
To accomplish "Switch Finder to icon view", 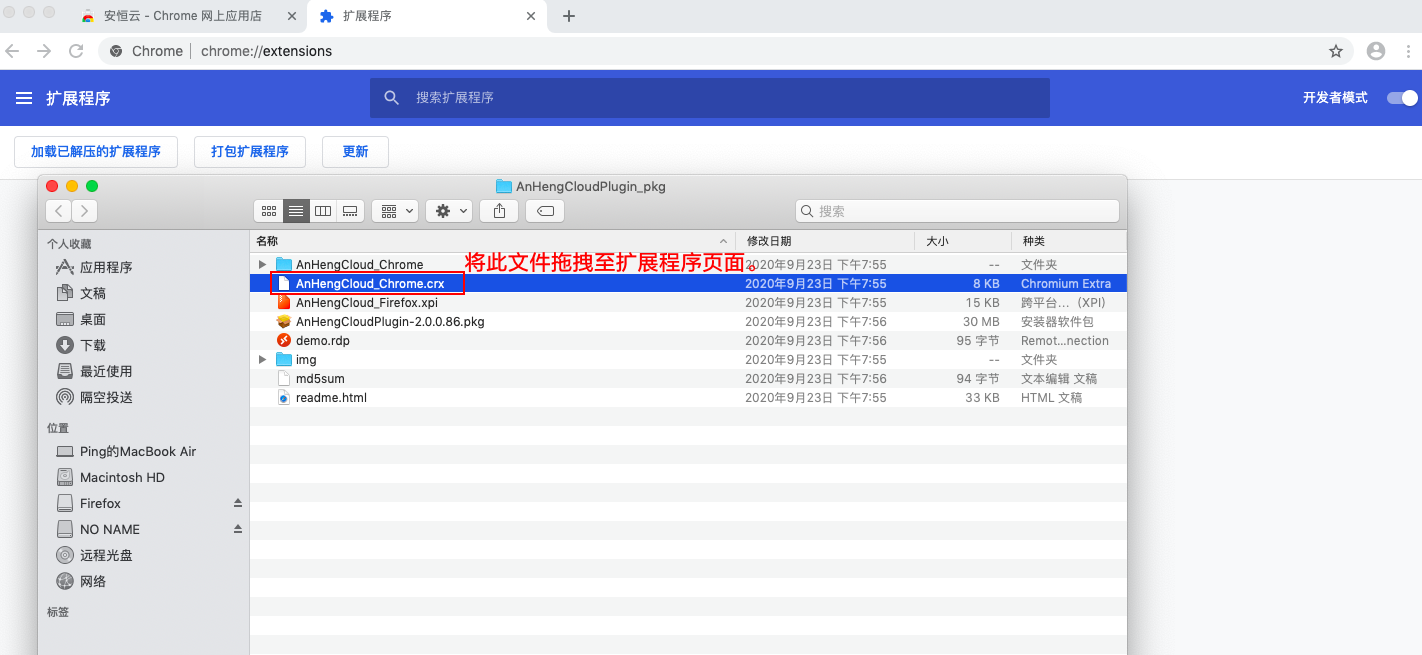I will 269,211.
